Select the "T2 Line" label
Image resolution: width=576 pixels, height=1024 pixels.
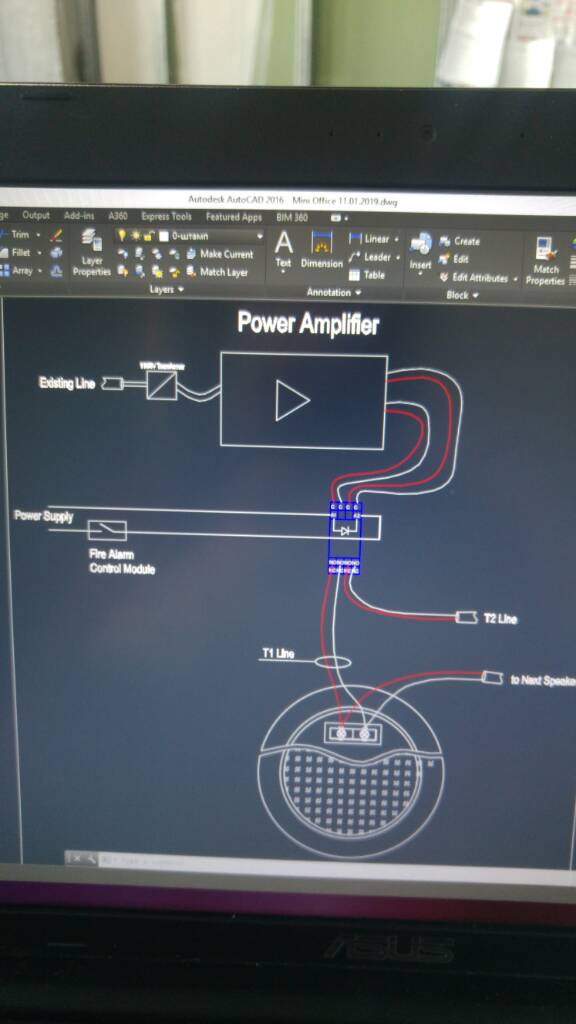coord(500,618)
